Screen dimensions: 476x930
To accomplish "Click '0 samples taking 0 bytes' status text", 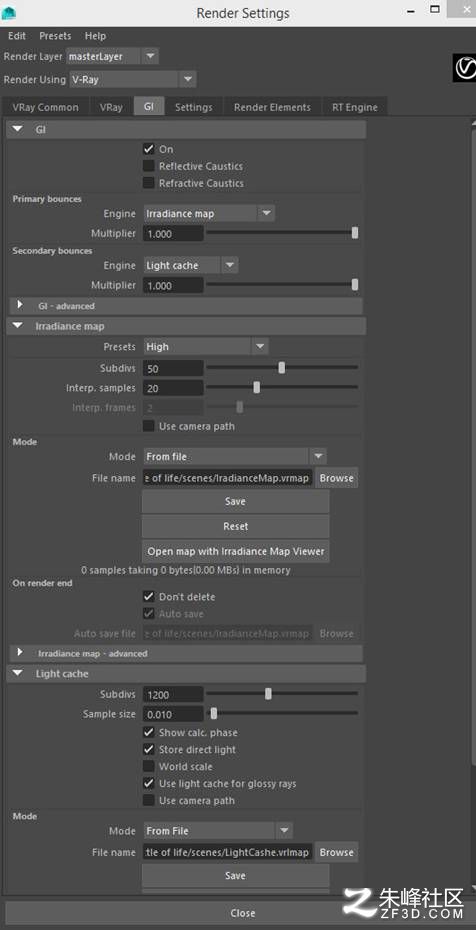I will coord(186,570).
